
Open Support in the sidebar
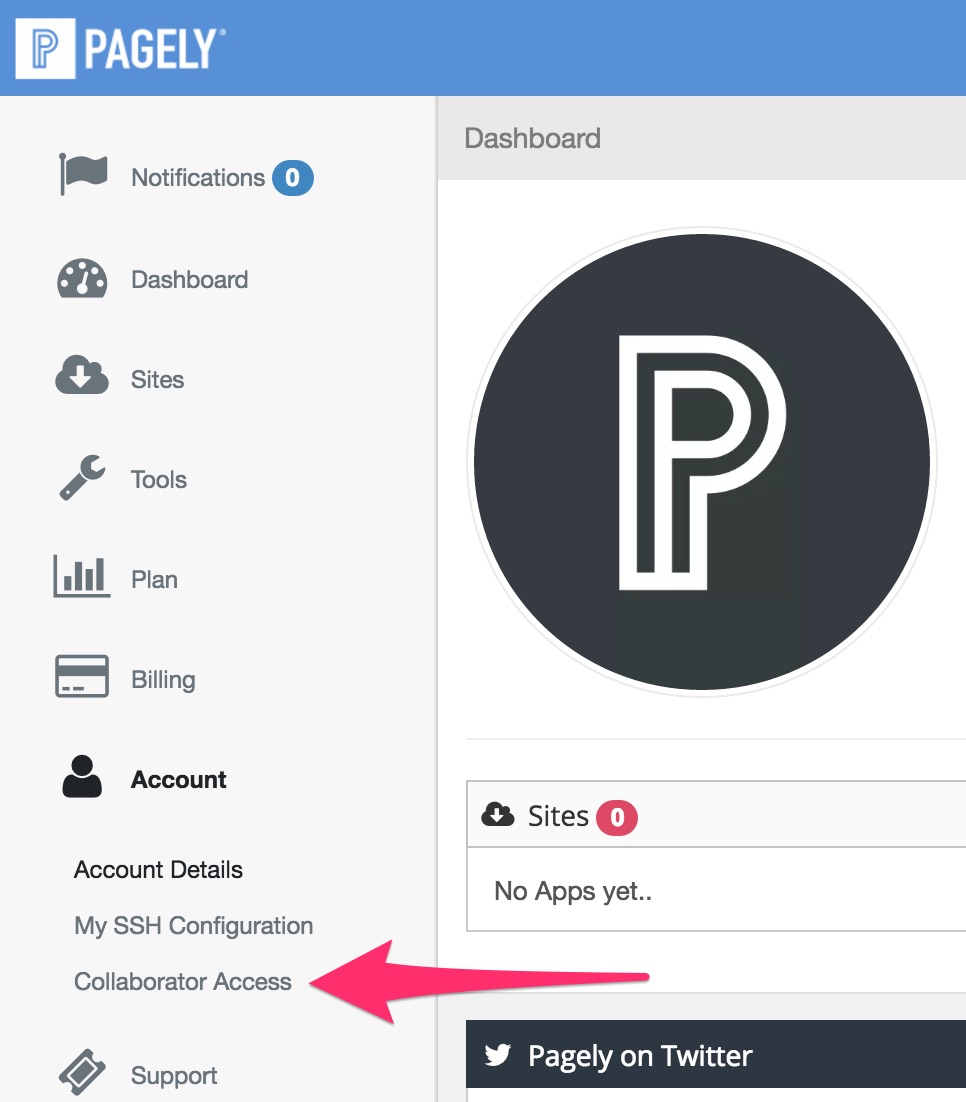pos(174,1075)
